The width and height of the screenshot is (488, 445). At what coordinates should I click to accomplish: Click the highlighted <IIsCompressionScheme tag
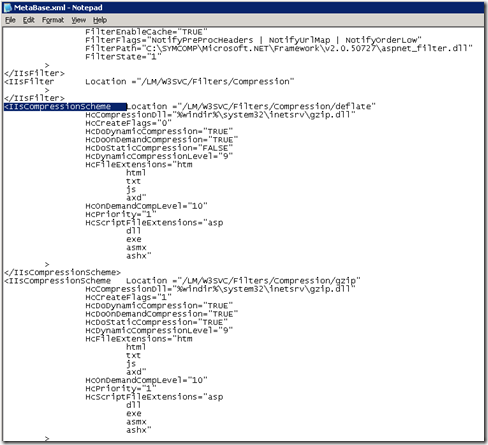65,107
